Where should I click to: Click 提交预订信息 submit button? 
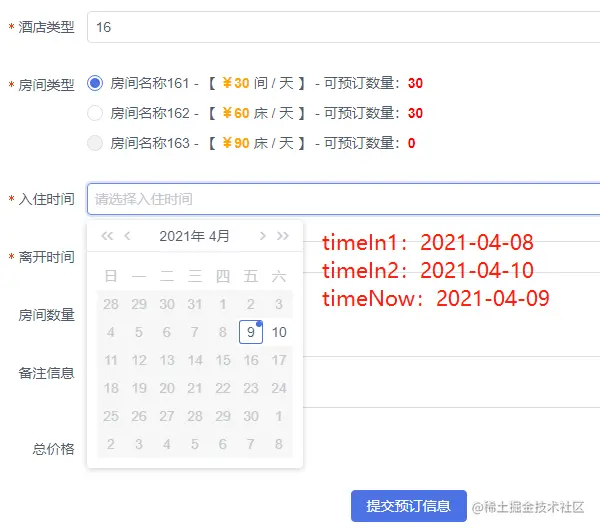pyautogui.click(x=409, y=506)
